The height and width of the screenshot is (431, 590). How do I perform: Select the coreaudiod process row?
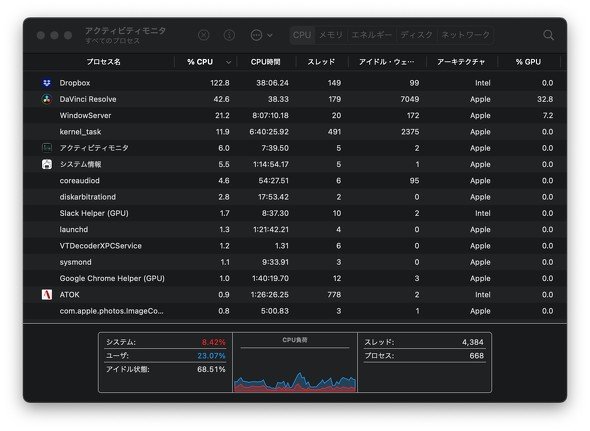click(x=295, y=181)
